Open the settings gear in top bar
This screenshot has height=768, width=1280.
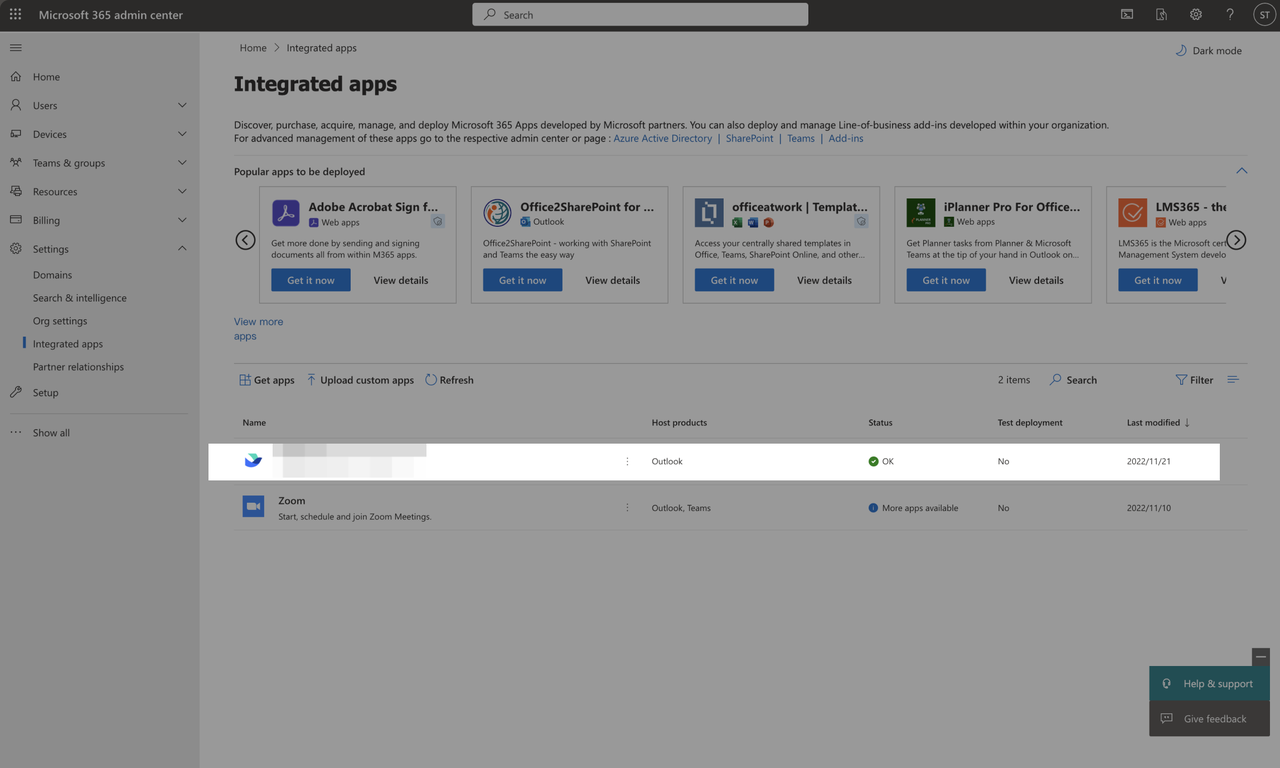[x=1196, y=15]
